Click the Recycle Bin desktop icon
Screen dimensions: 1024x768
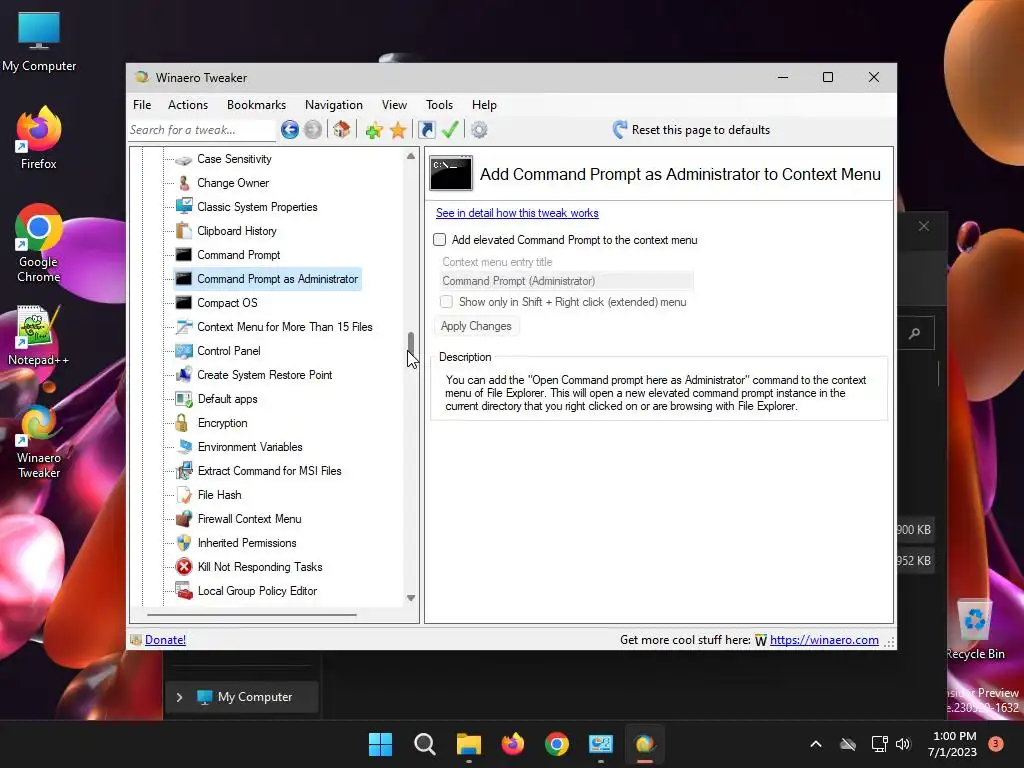pos(975,630)
